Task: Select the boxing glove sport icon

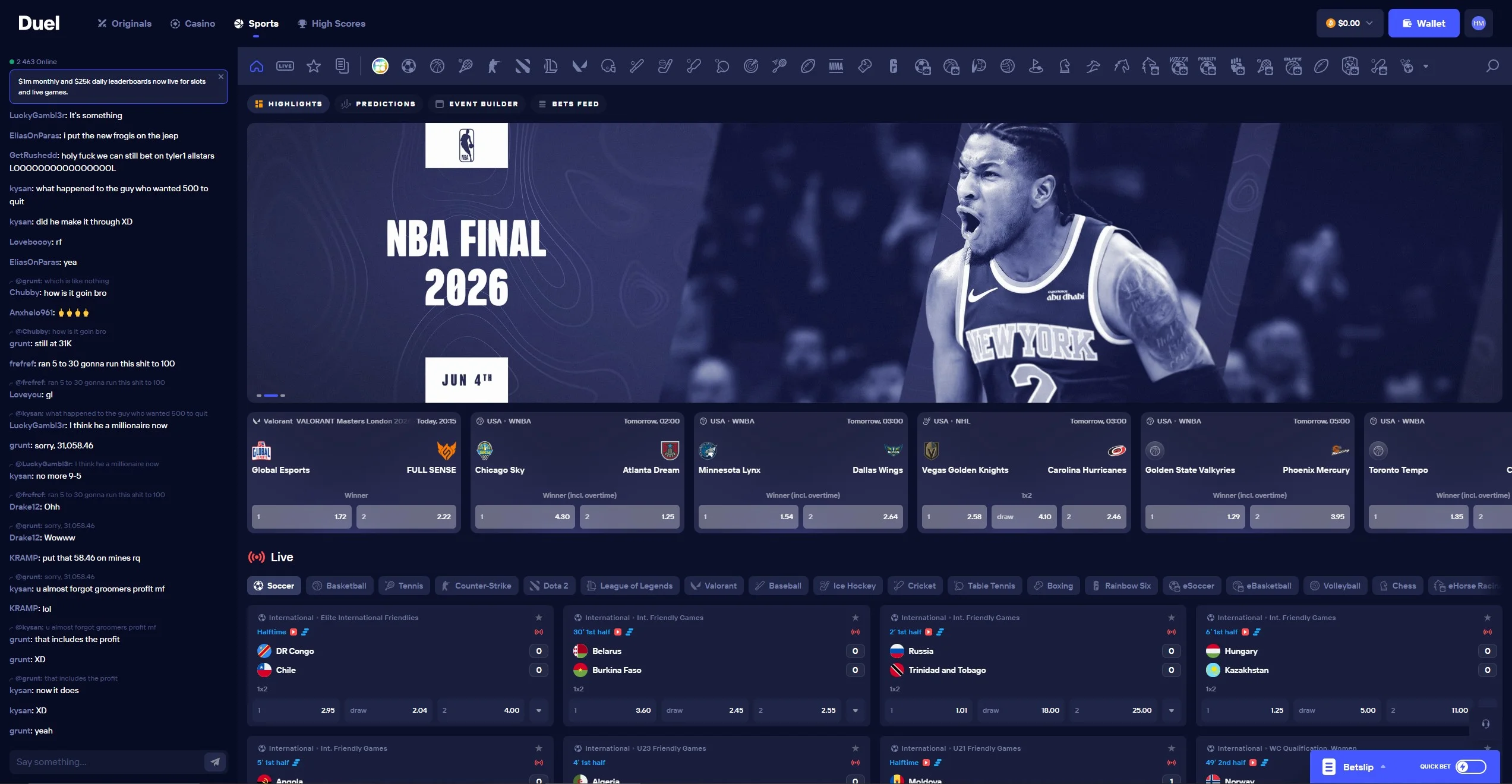Action: pos(865,66)
